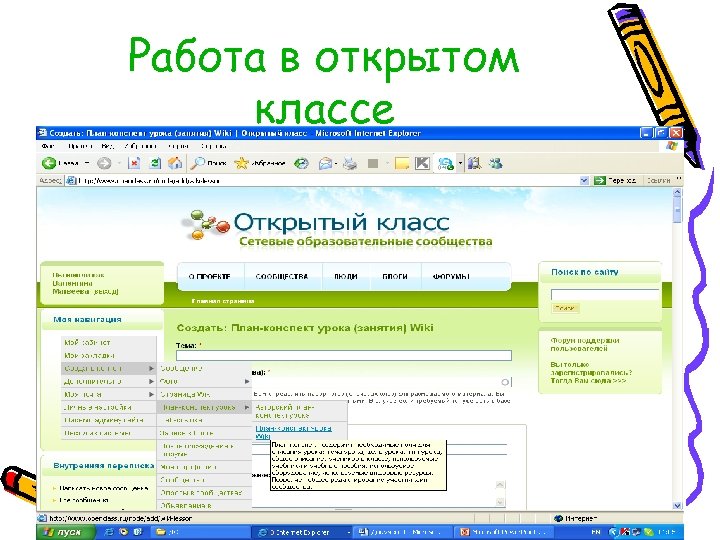Image resolution: width=720 pixels, height=540 pixels.
Task: Open the Файл menu in the browser
Action: click(48, 146)
